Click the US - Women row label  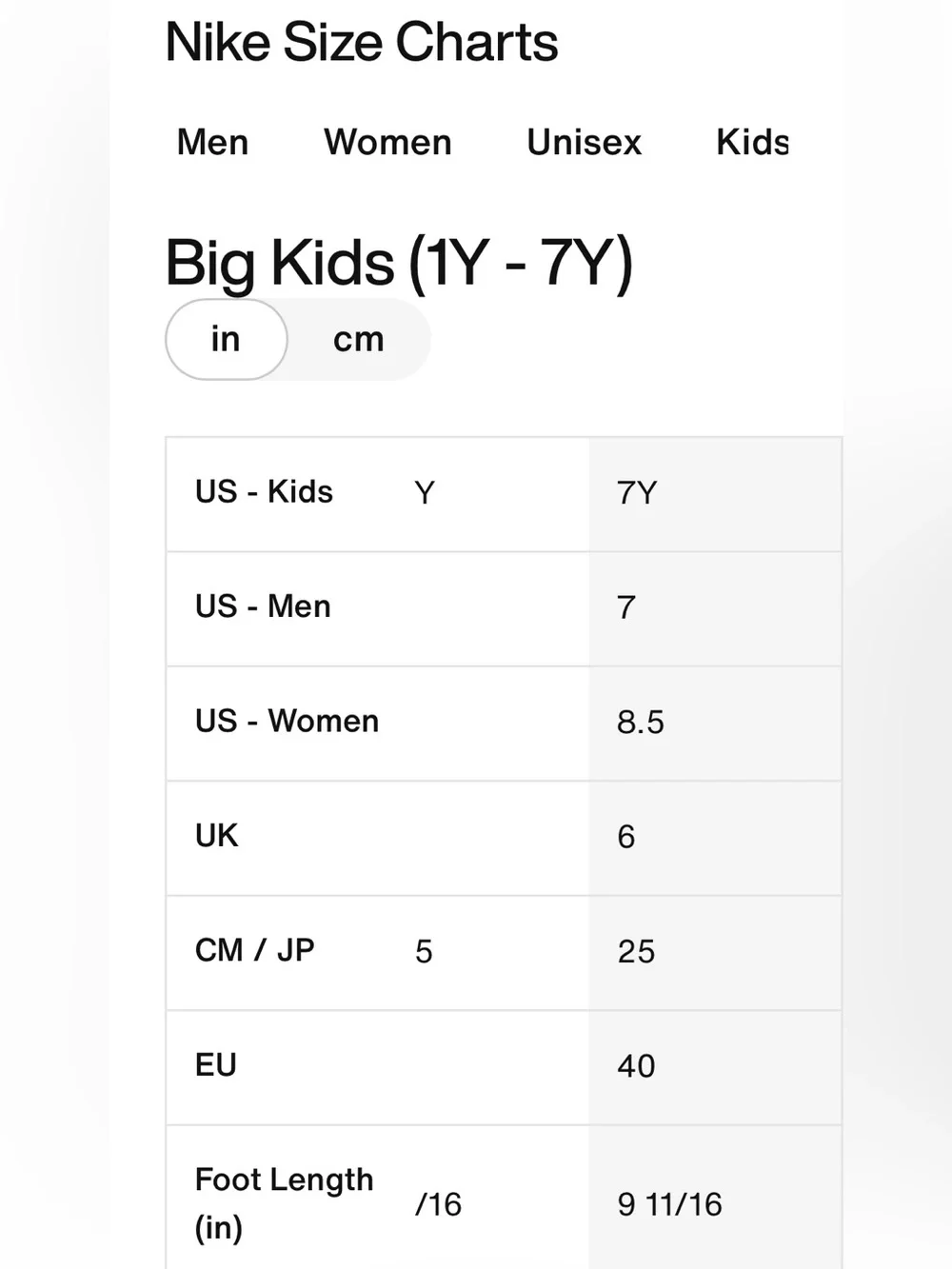287,722
